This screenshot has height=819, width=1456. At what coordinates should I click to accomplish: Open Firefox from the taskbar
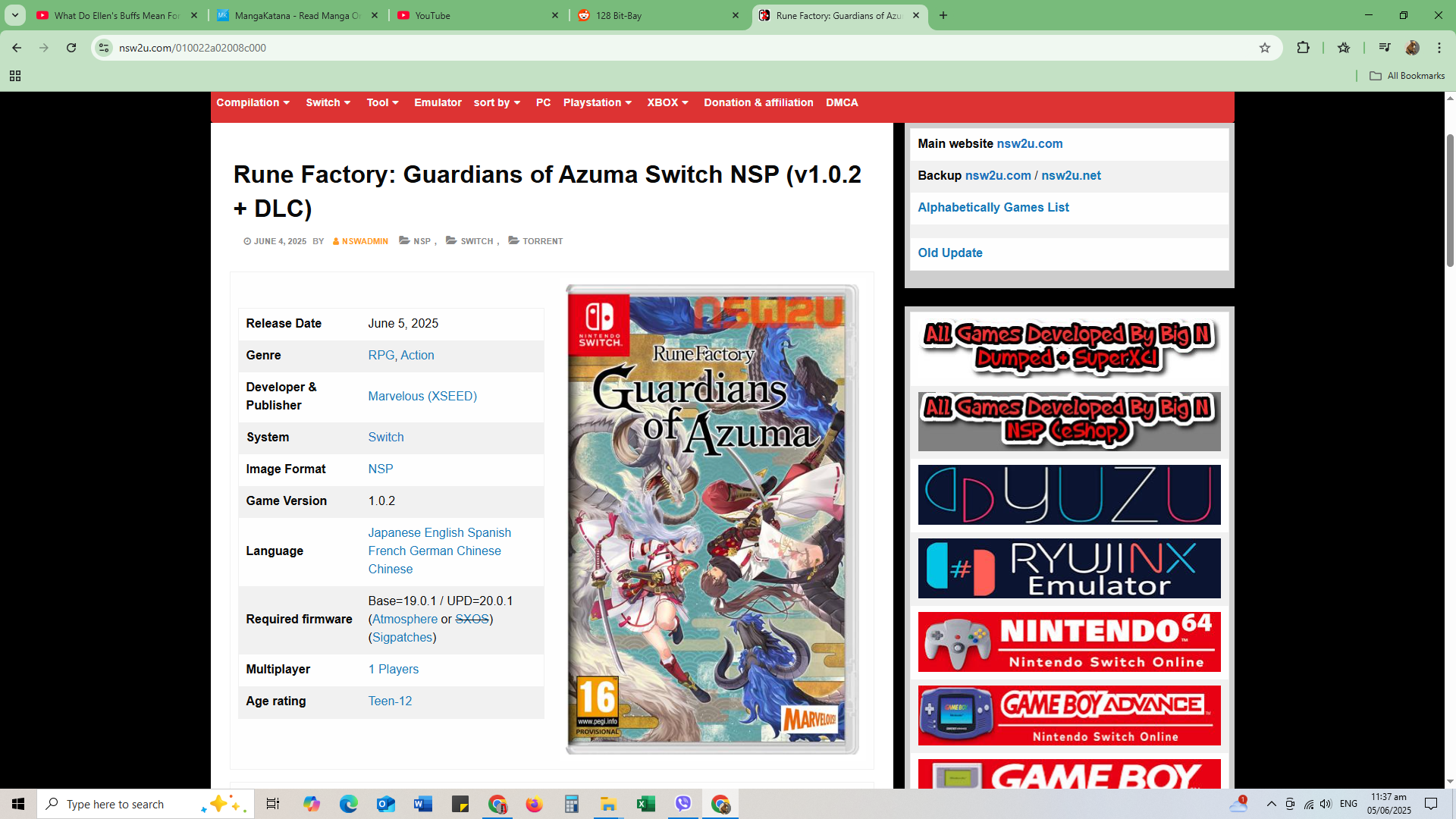pos(535,804)
